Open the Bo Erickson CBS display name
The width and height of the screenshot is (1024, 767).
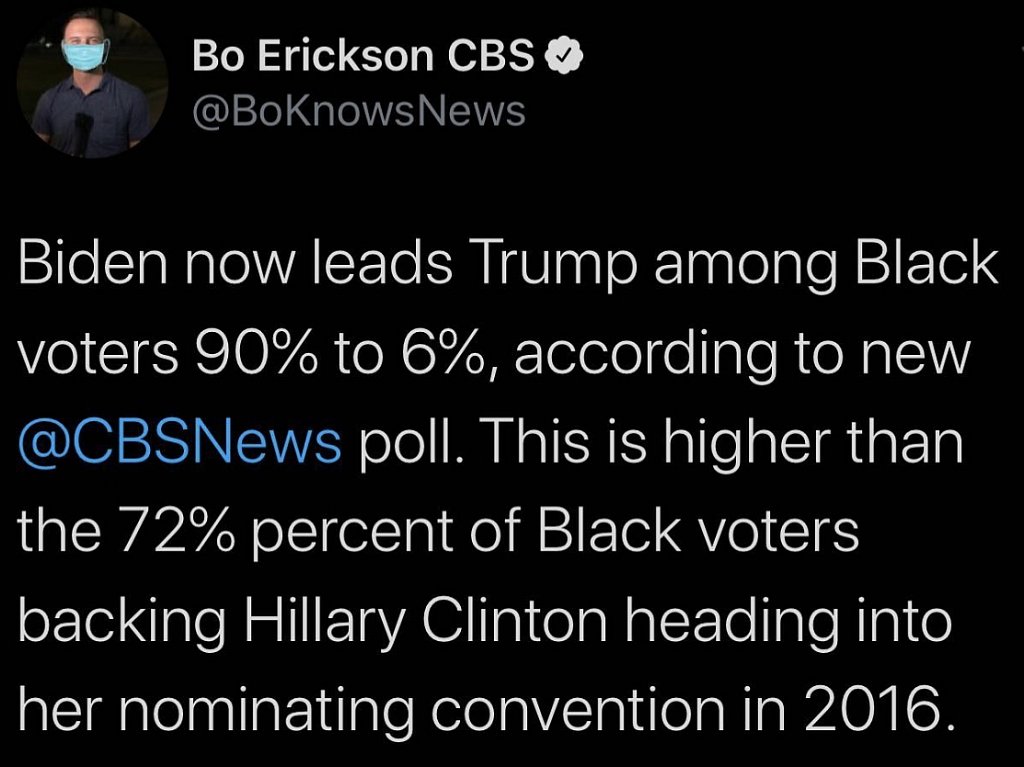(x=364, y=57)
